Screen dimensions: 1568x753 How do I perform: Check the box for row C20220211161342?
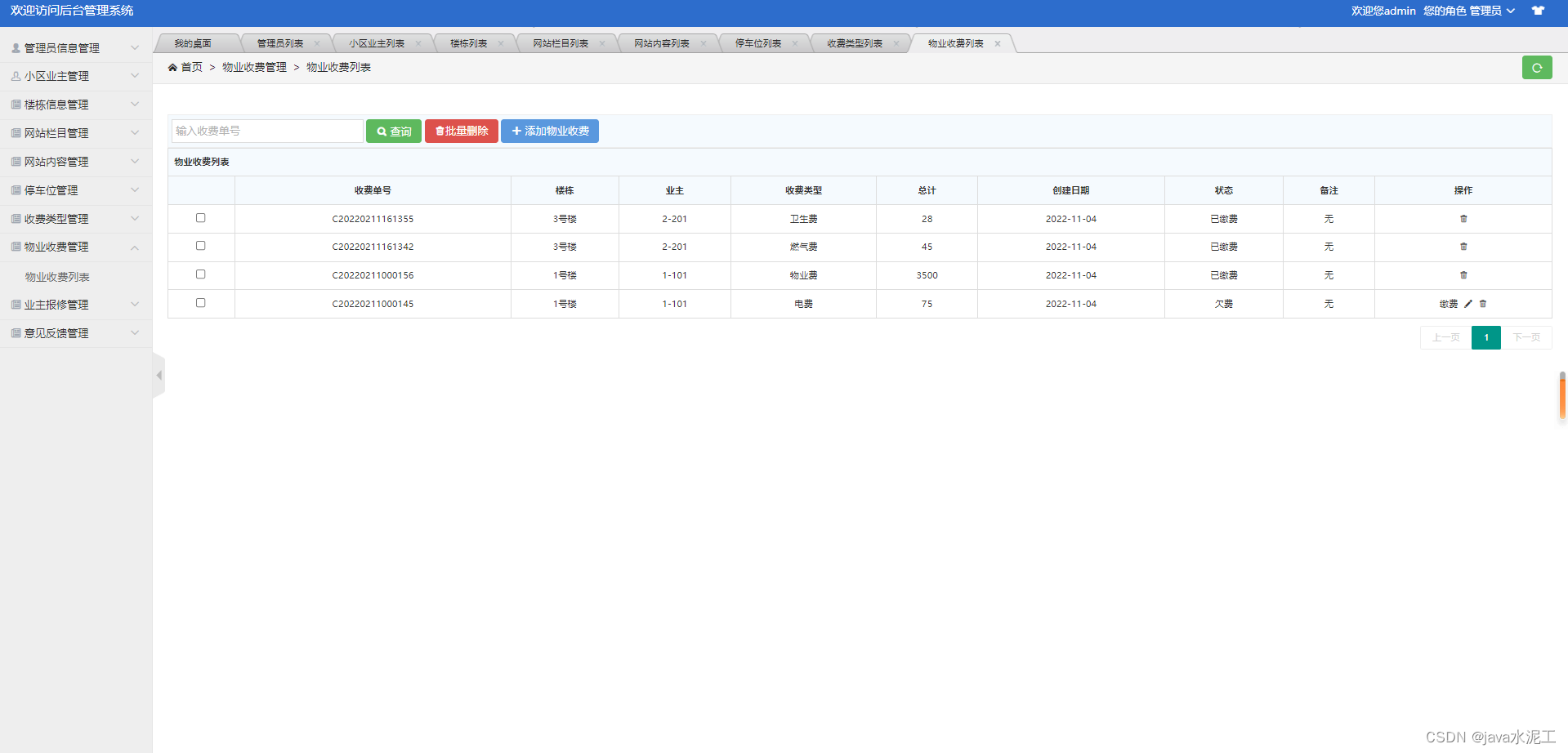click(x=200, y=246)
